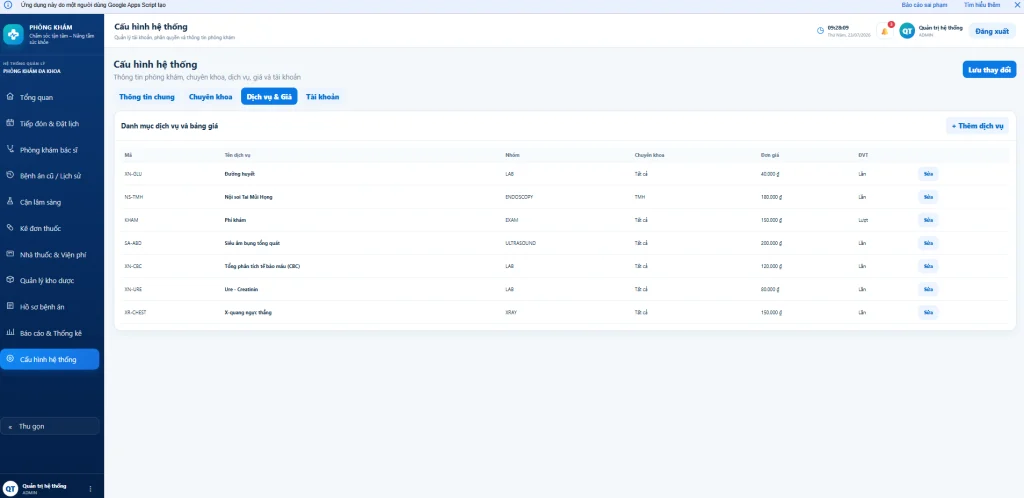Click Sửa for the Đường huyết row
Image resolution: width=1024 pixels, height=498 pixels.
[928, 174]
